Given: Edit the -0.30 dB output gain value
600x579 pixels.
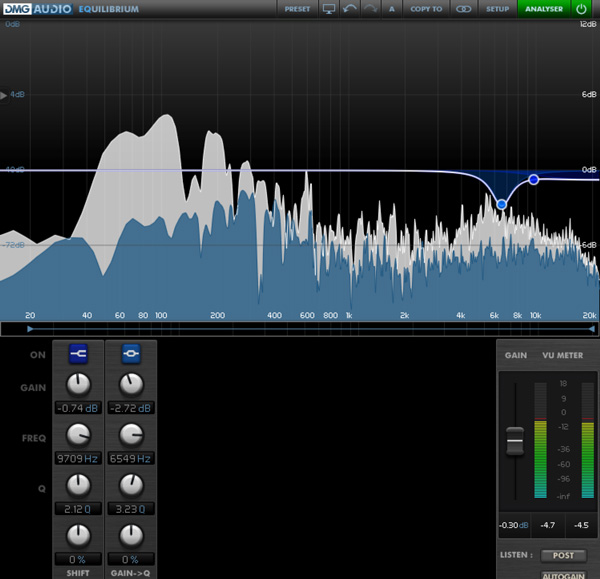Looking at the screenshot, I should [x=514, y=525].
